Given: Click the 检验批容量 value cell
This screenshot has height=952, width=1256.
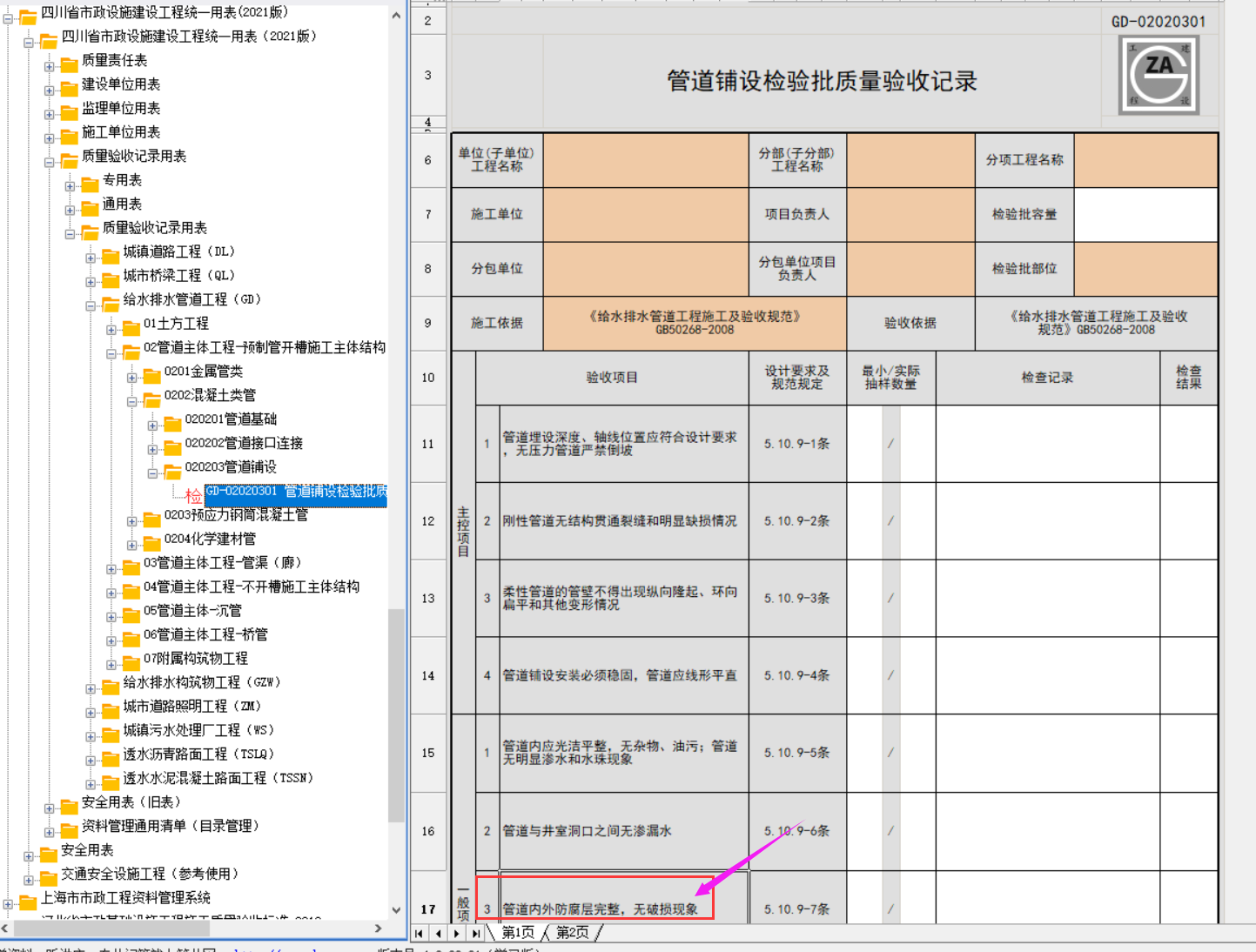Looking at the screenshot, I should (1145, 214).
